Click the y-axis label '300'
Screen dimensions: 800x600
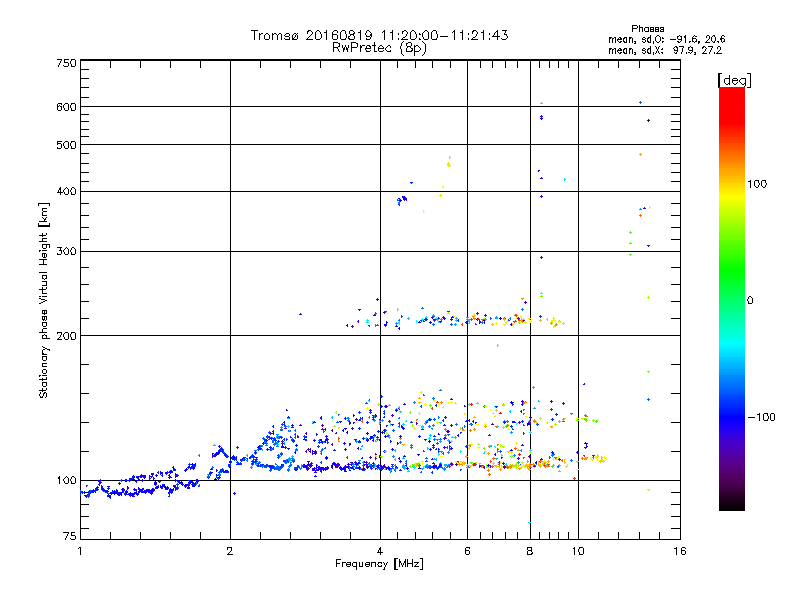click(x=66, y=251)
